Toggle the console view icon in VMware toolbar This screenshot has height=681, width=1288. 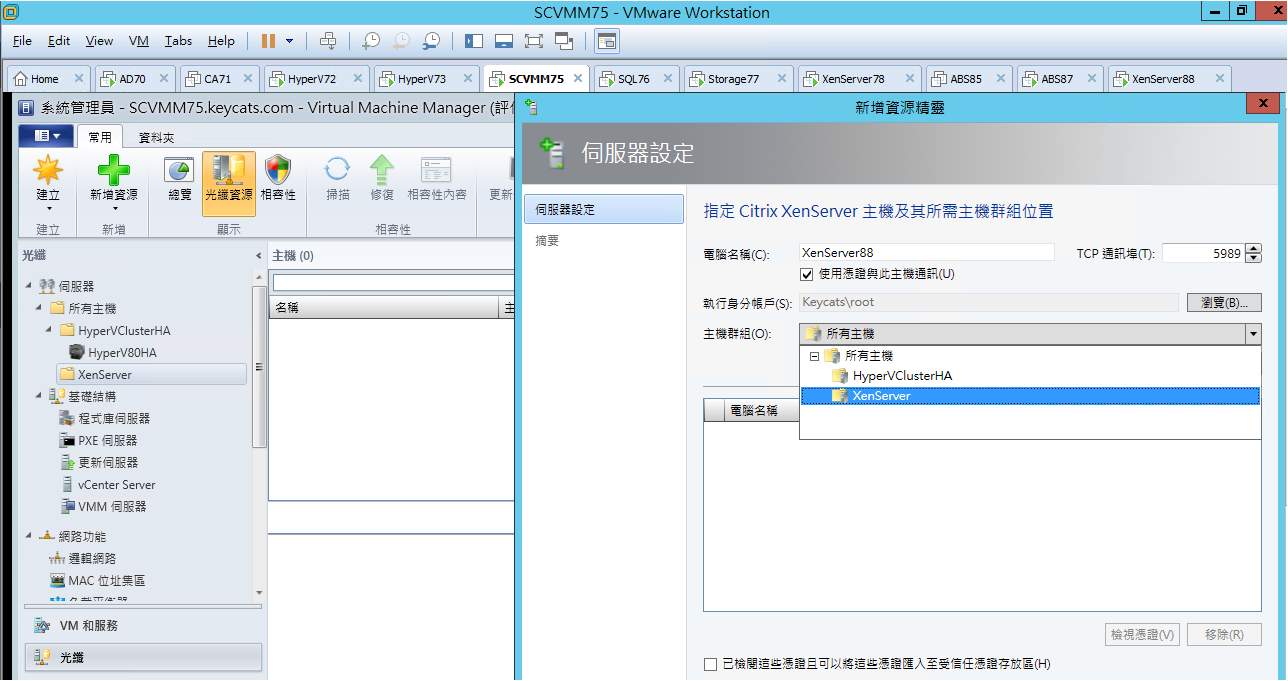point(607,41)
